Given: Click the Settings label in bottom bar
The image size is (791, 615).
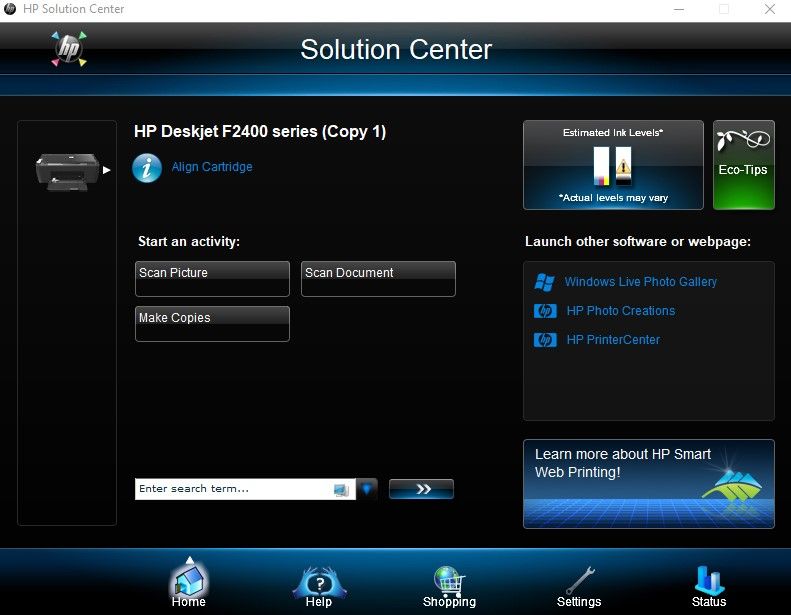Looking at the screenshot, I should click(579, 602).
